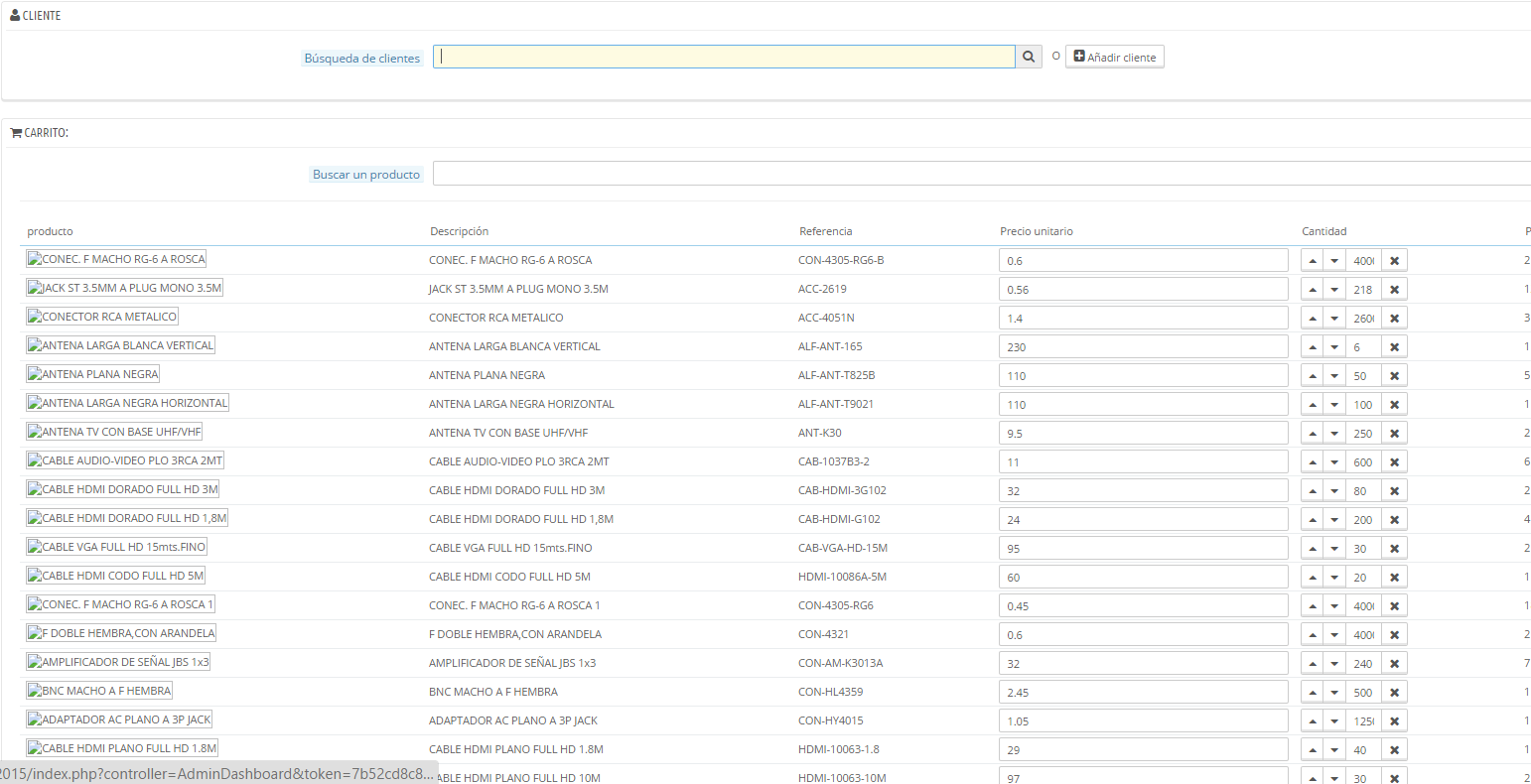
Task: Delete the ANTENA PLANA NEGRA cart line
Action: (1394, 376)
